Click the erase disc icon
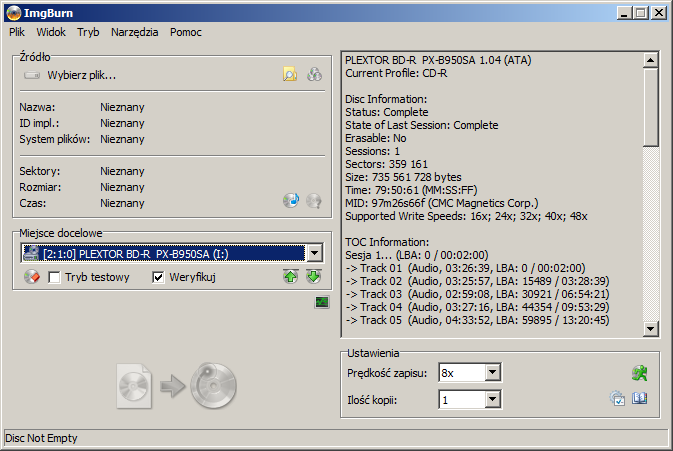 point(32,277)
